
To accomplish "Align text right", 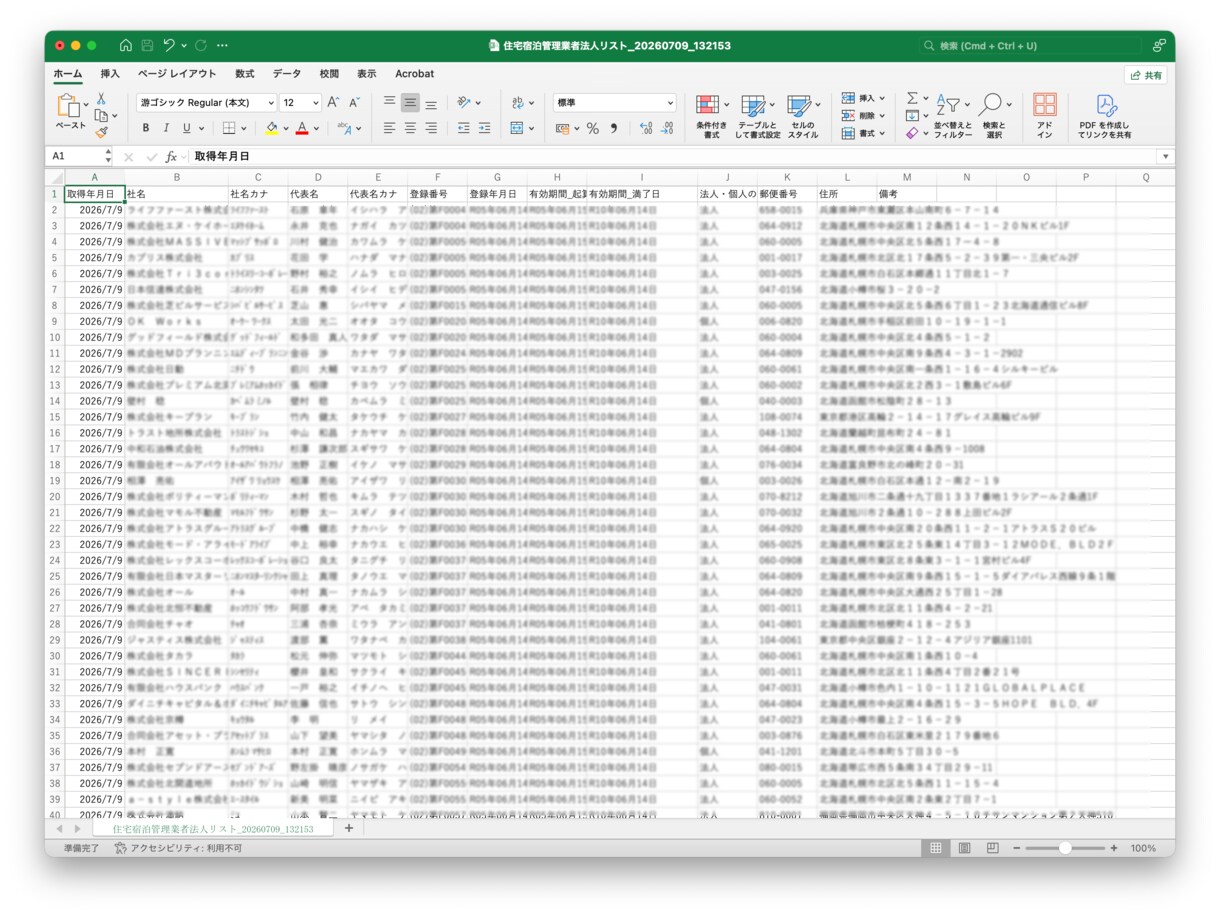I will click(x=431, y=128).
